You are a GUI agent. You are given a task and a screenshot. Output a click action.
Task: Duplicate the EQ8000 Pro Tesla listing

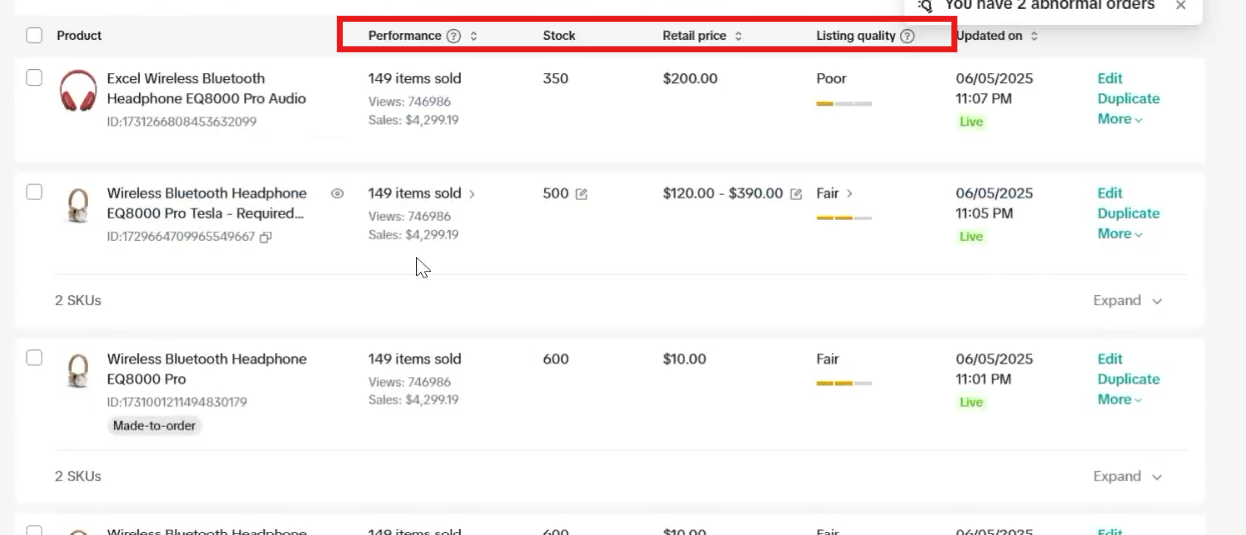pyautogui.click(x=1128, y=213)
